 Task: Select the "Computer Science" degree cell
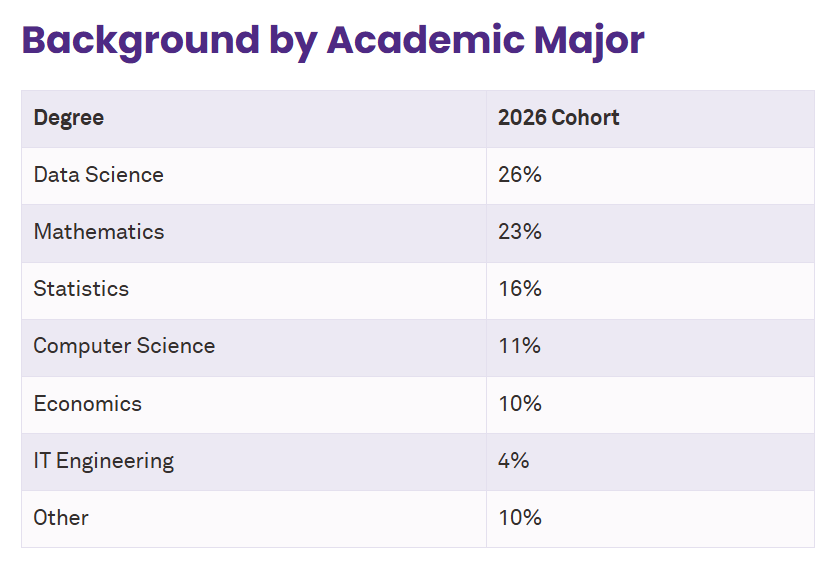tap(124, 346)
